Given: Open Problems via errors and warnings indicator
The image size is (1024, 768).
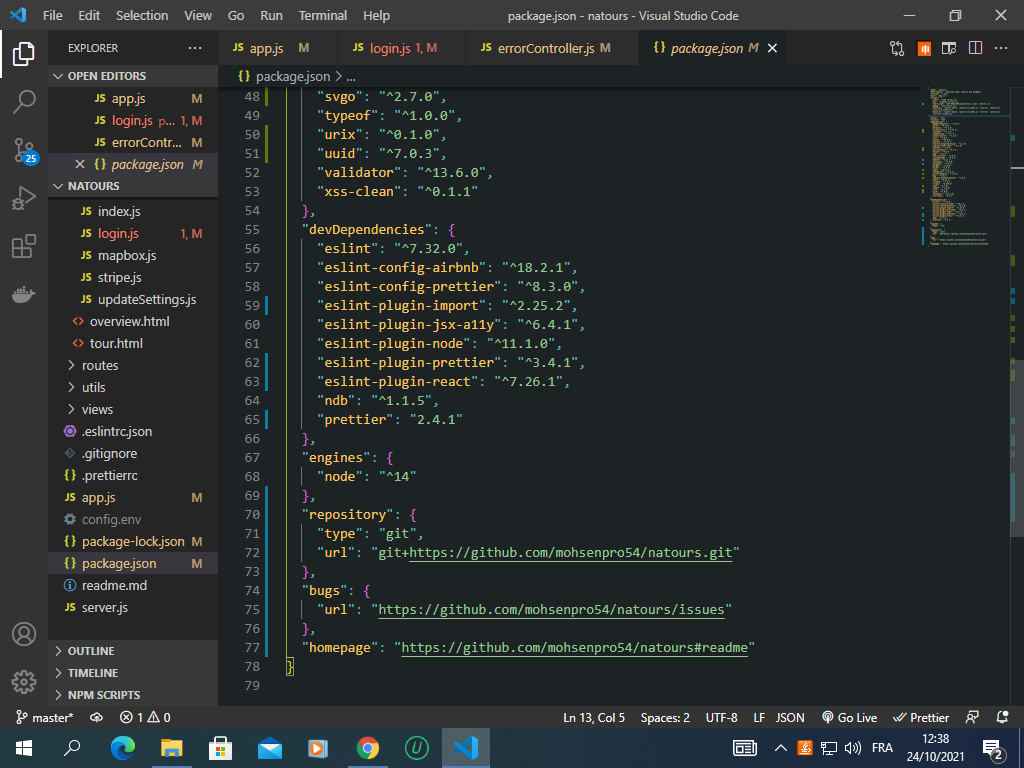Looking at the screenshot, I should [x=145, y=718].
